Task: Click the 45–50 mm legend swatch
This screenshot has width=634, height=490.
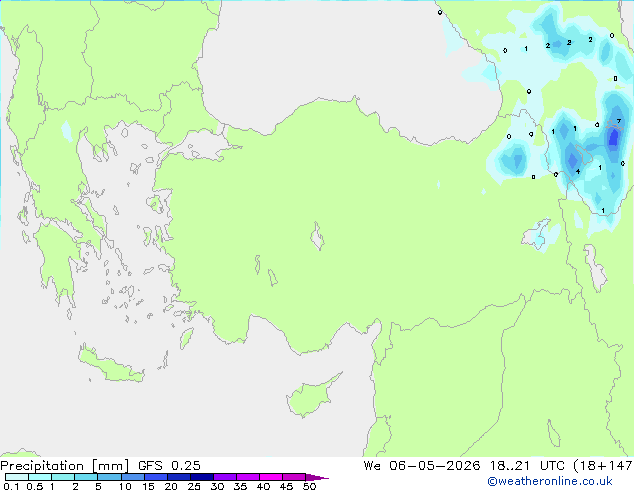Action: click(294, 477)
